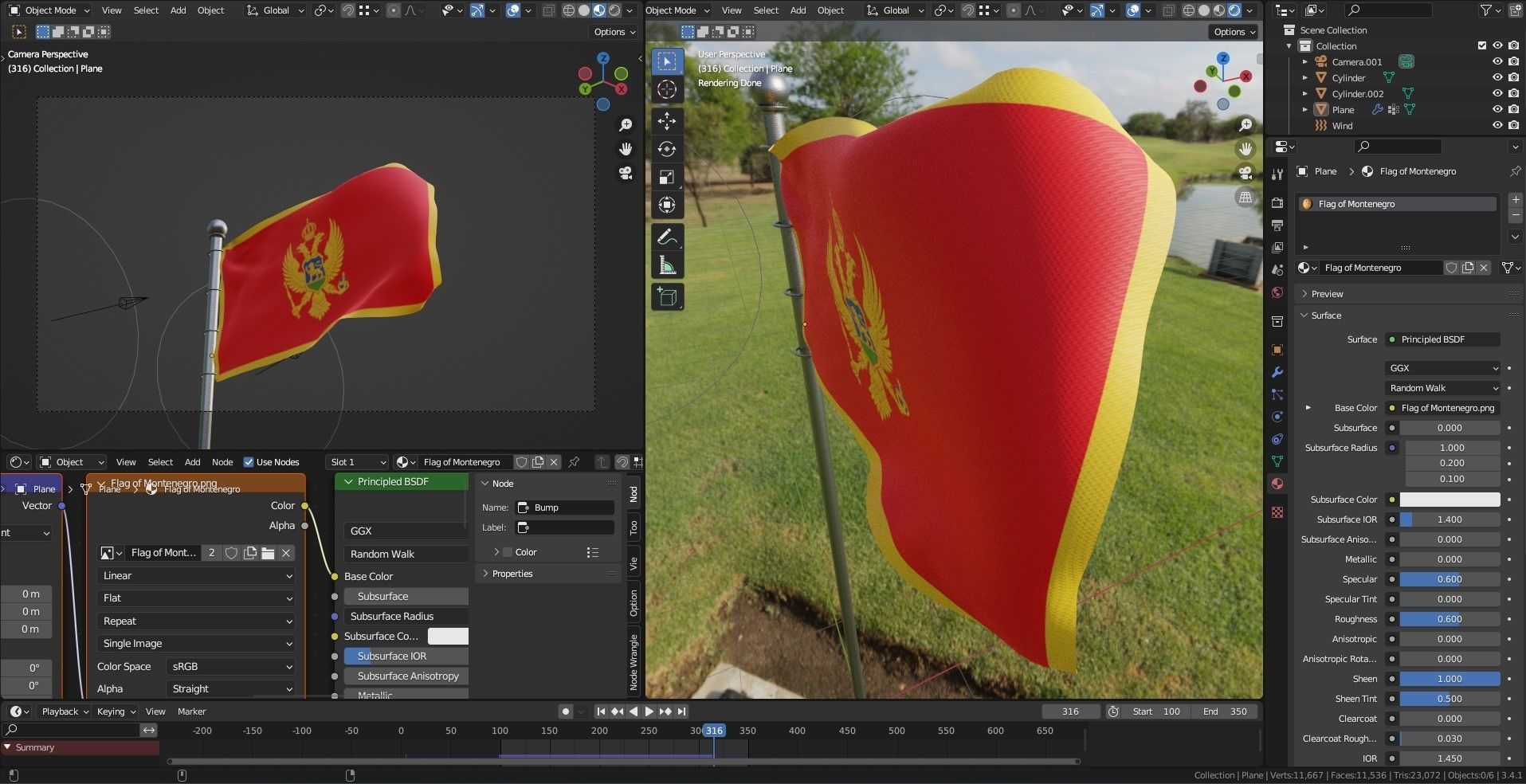Open the Object Data properties tab

(x=1277, y=461)
